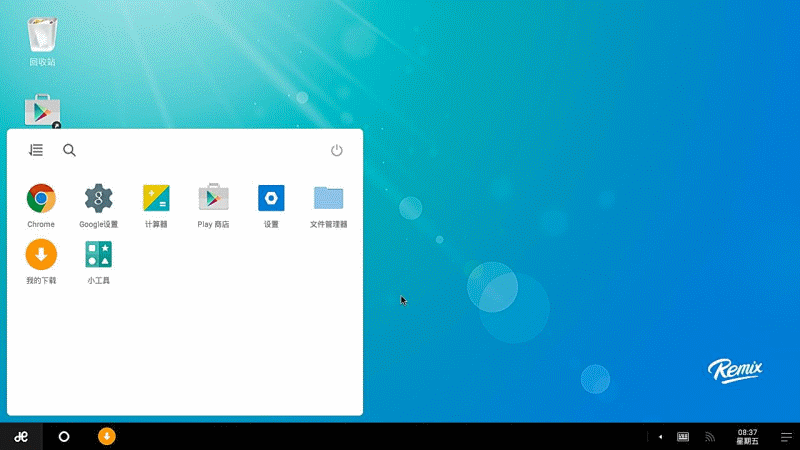Viewport: 800px width, 450px height.
Task: Open Chrome from the app launcher
Action: click(x=41, y=205)
